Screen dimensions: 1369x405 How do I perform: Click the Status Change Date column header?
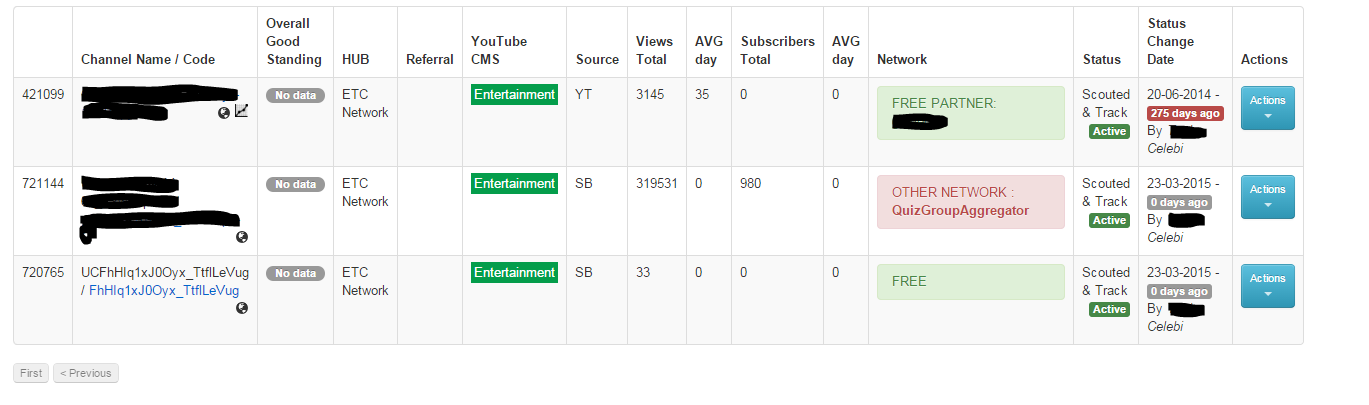pyautogui.click(x=1171, y=42)
